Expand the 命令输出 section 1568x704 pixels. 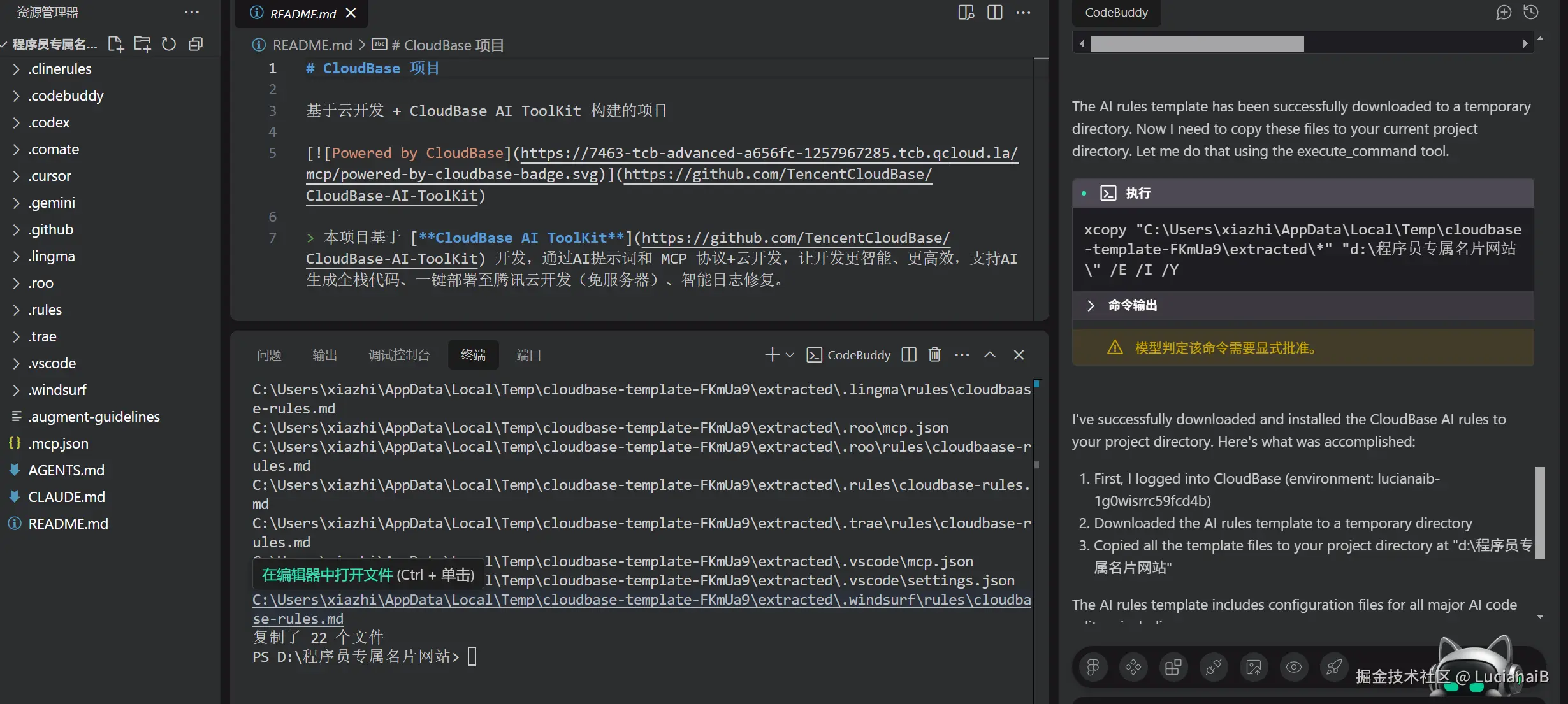pyautogui.click(x=1091, y=305)
